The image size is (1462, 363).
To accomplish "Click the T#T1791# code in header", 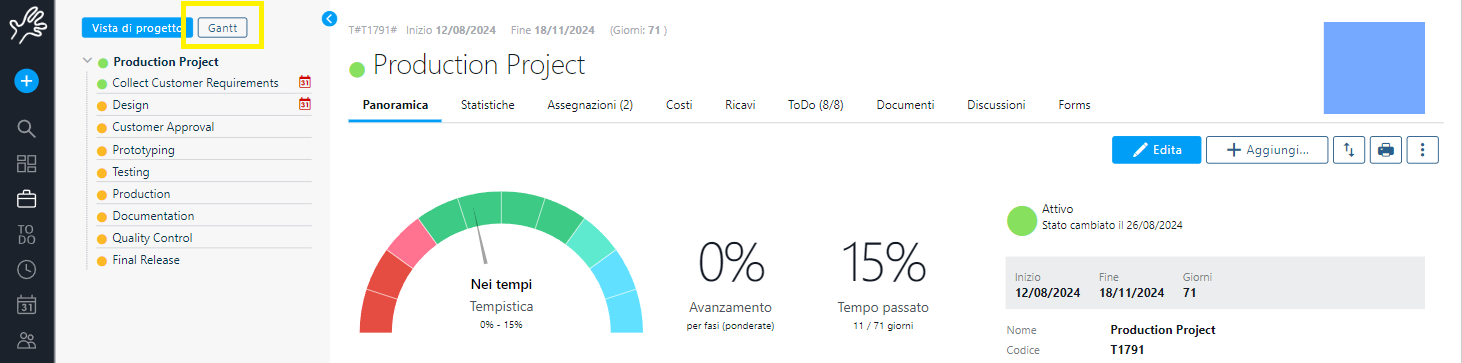I will pos(373,30).
